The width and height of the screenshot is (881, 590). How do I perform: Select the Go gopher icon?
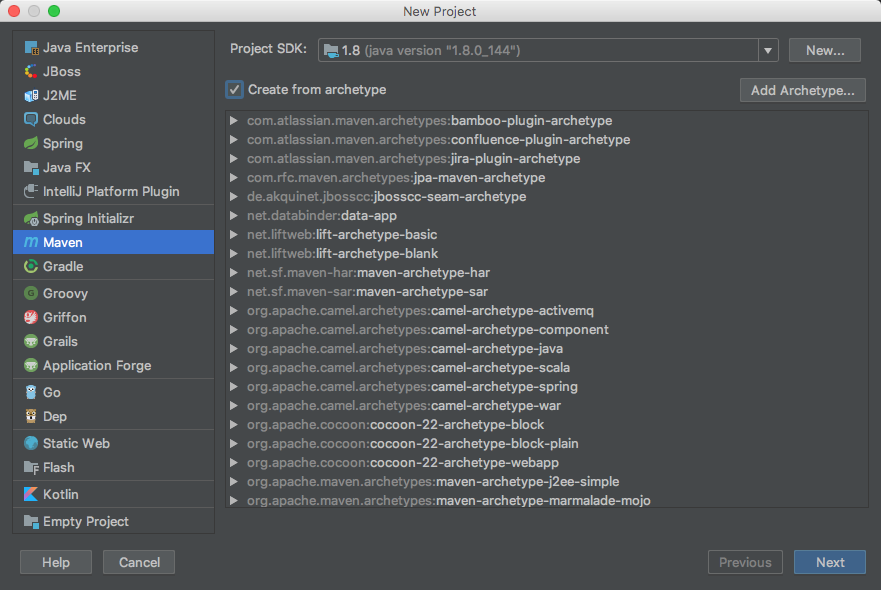coord(31,393)
